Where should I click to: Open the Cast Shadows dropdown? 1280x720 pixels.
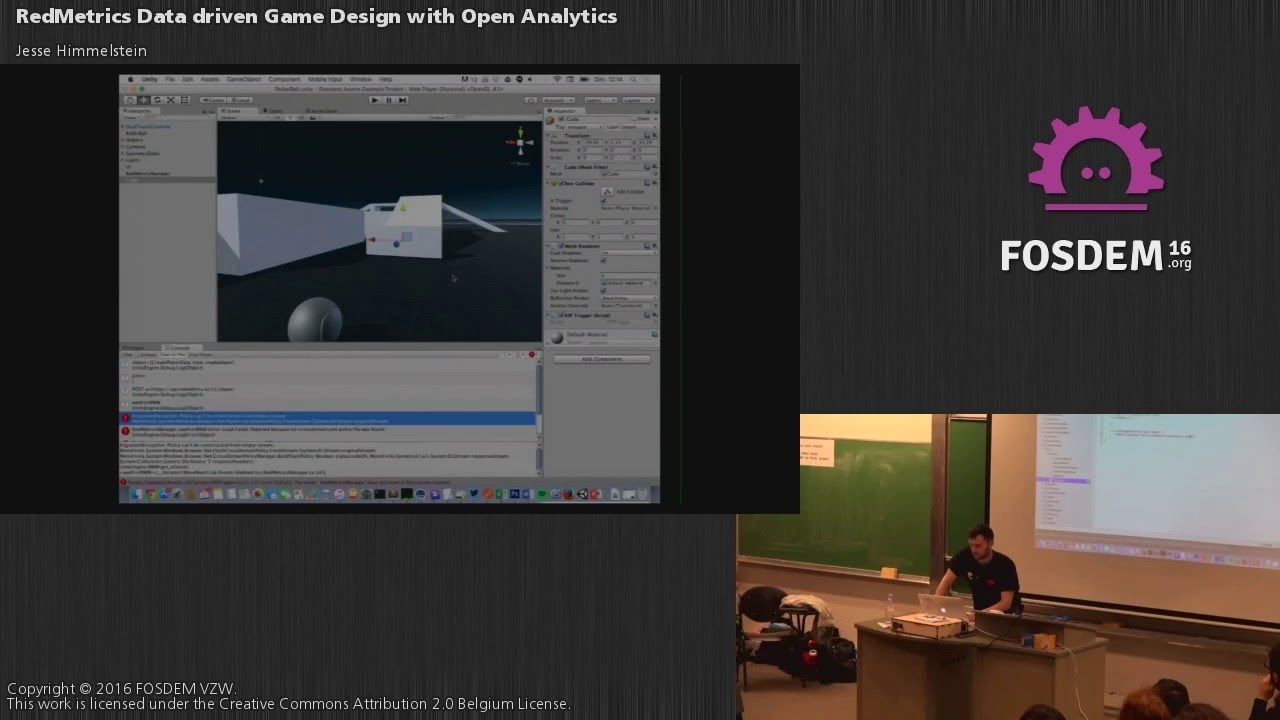point(629,253)
